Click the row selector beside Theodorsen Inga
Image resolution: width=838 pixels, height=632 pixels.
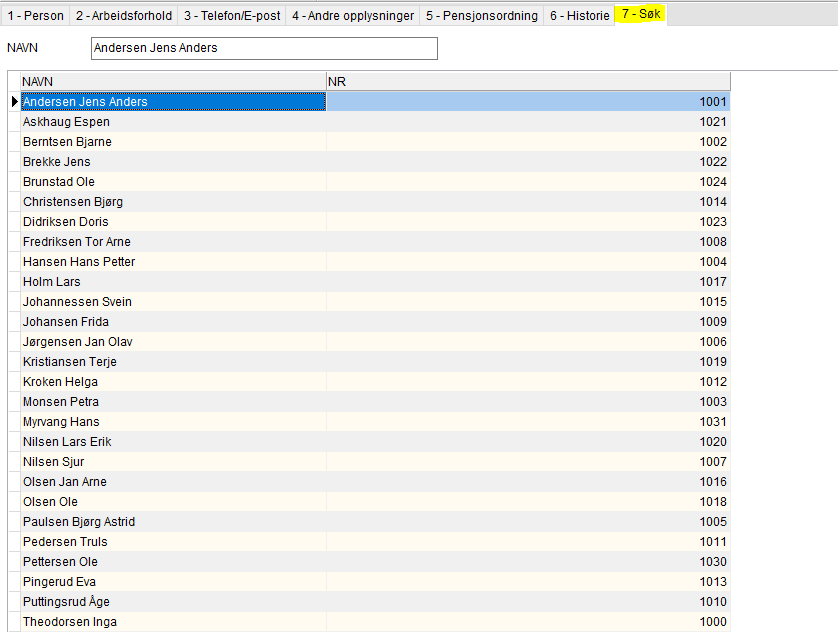(14, 622)
